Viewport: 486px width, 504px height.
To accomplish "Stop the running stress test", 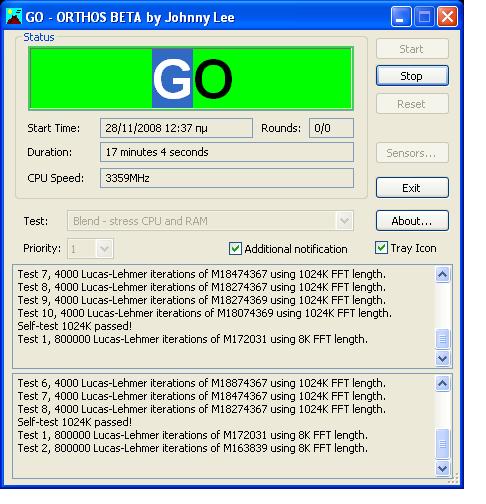I will pyautogui.click(x=412, y=76).
